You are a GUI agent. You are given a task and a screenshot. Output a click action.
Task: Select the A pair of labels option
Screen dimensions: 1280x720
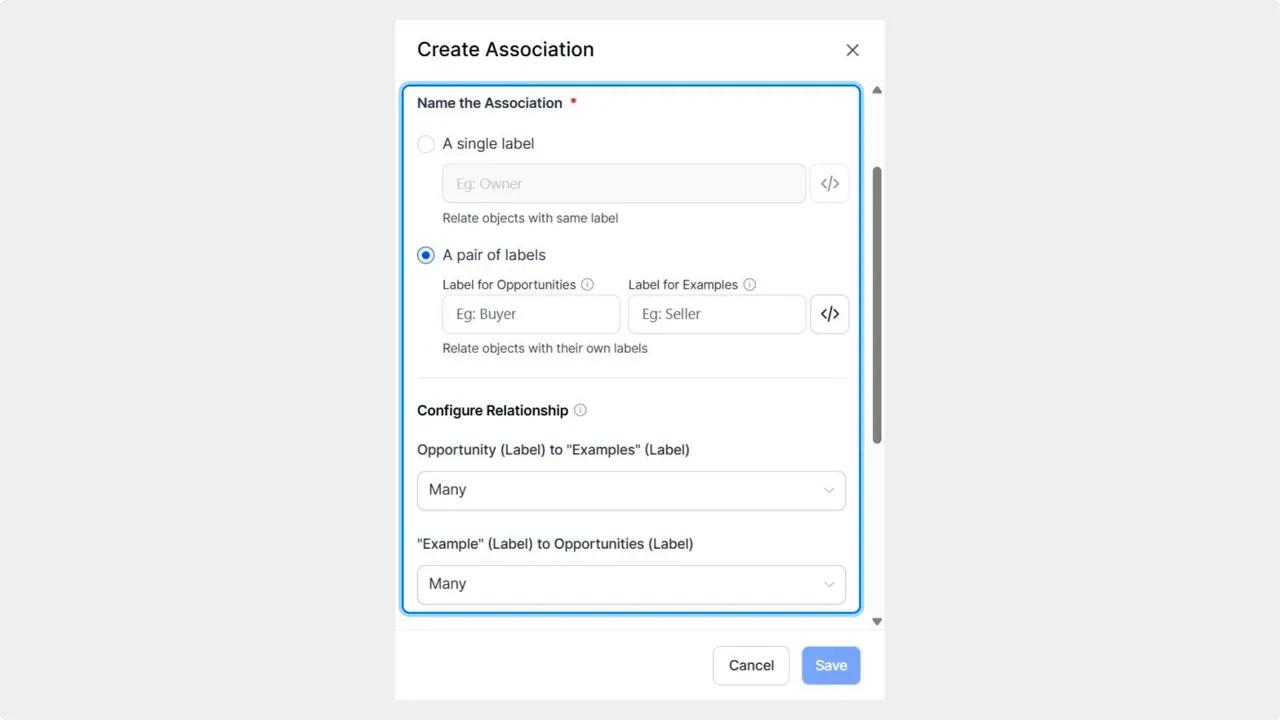click(x=426, y=255)
